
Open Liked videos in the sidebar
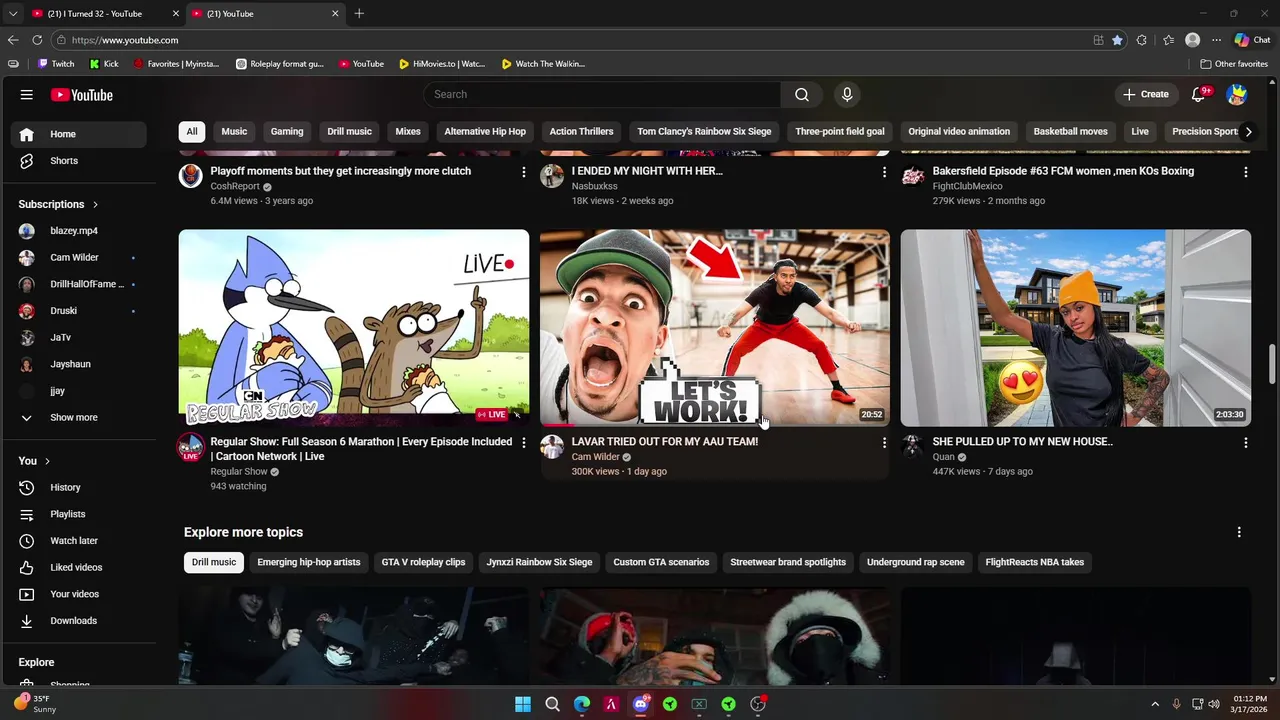point(78,567)
